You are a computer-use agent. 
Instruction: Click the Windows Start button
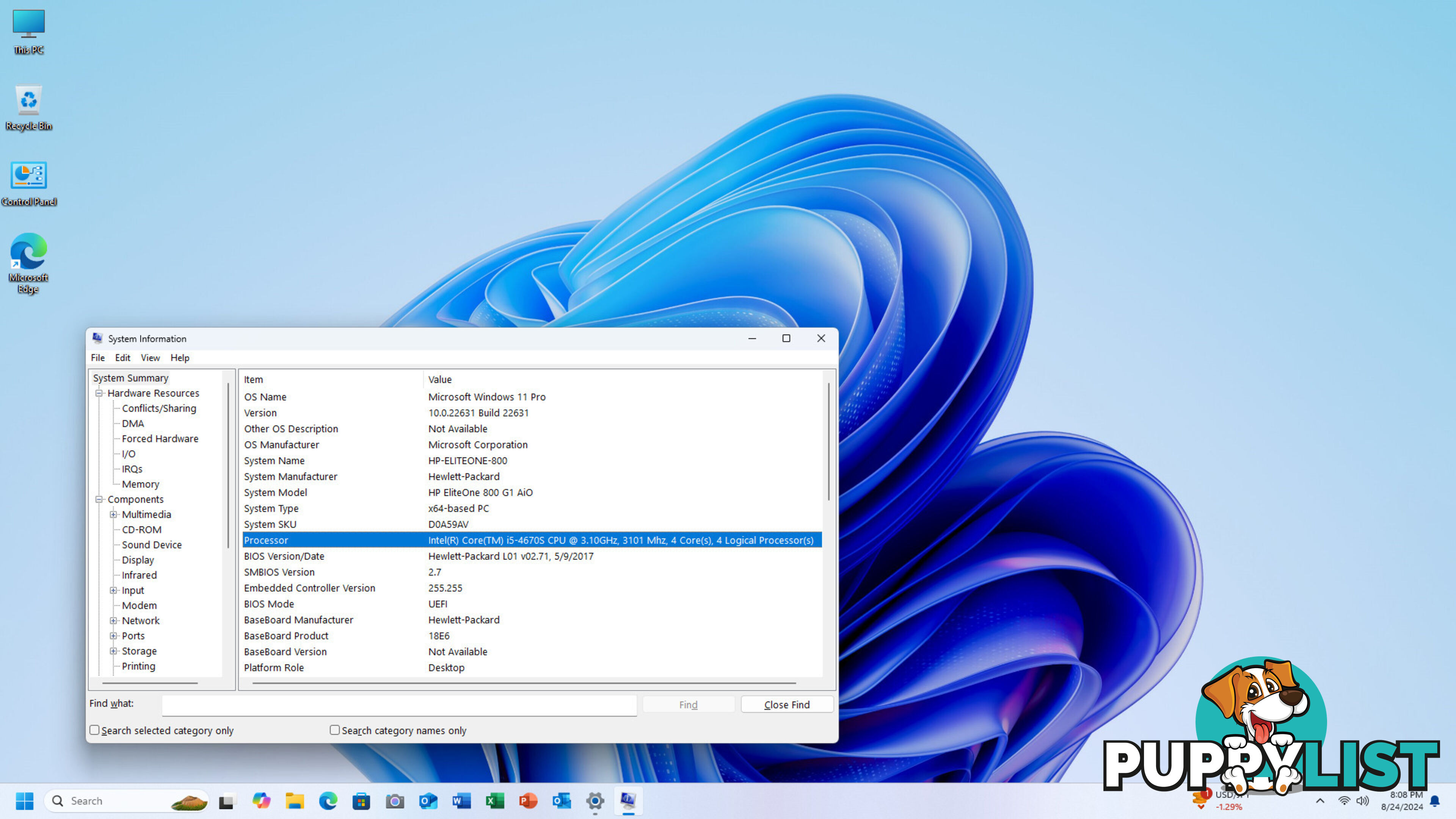pyautogui.click(x=24, y=801)
